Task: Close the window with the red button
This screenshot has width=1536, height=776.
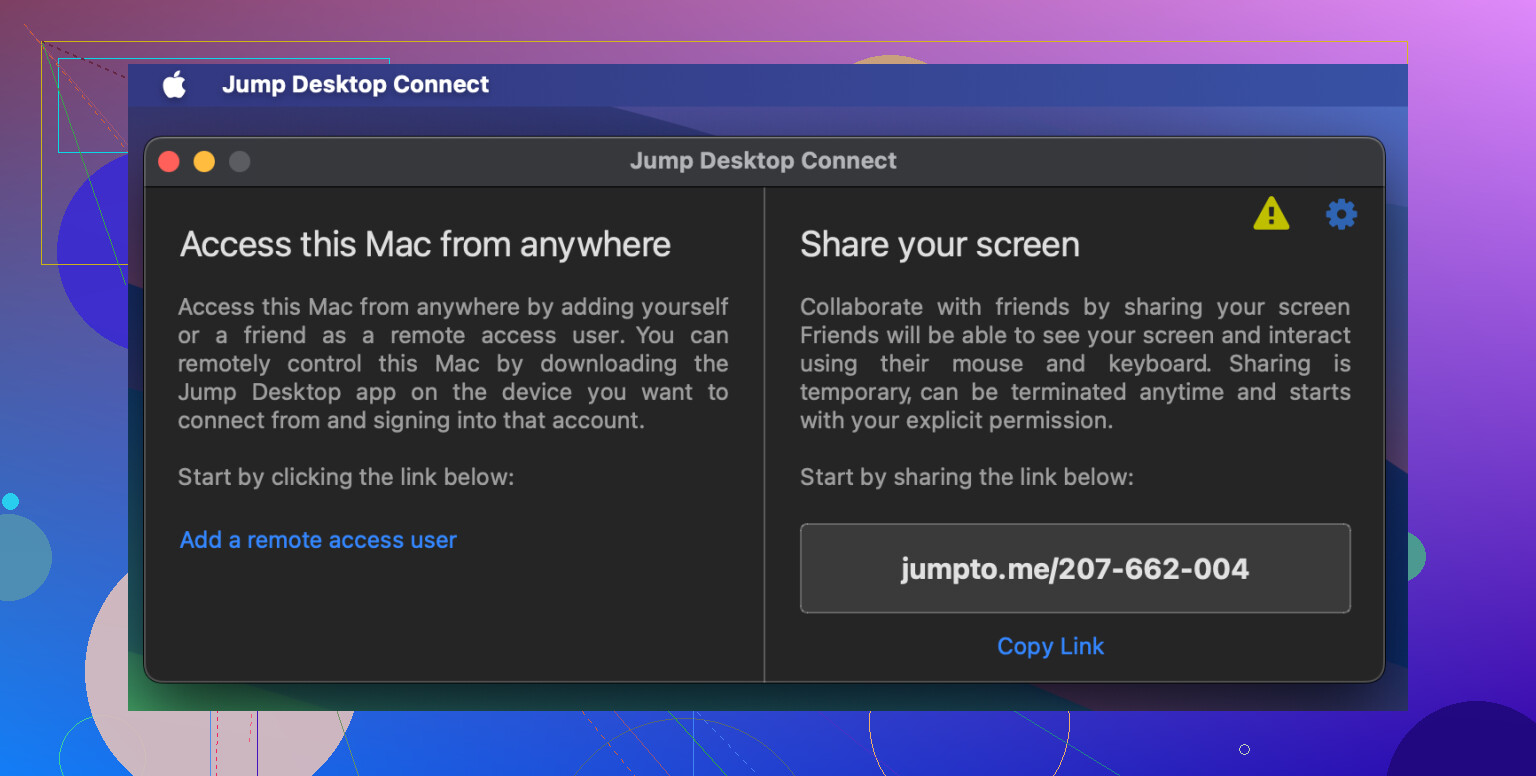Action: click(x=169, y=161)
